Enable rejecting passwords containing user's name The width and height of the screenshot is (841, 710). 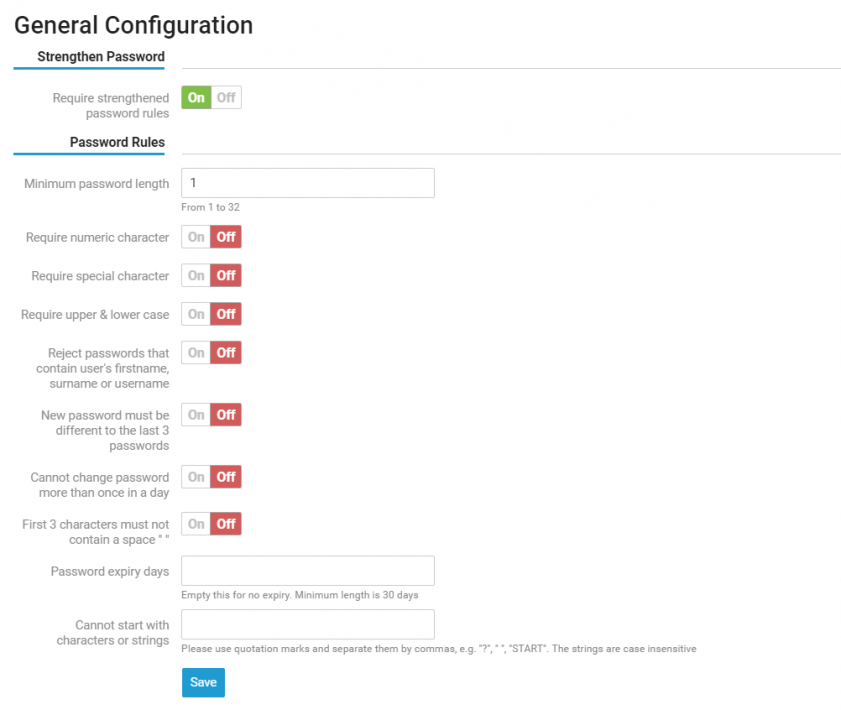pyautogui.click(x=196, y=352)
